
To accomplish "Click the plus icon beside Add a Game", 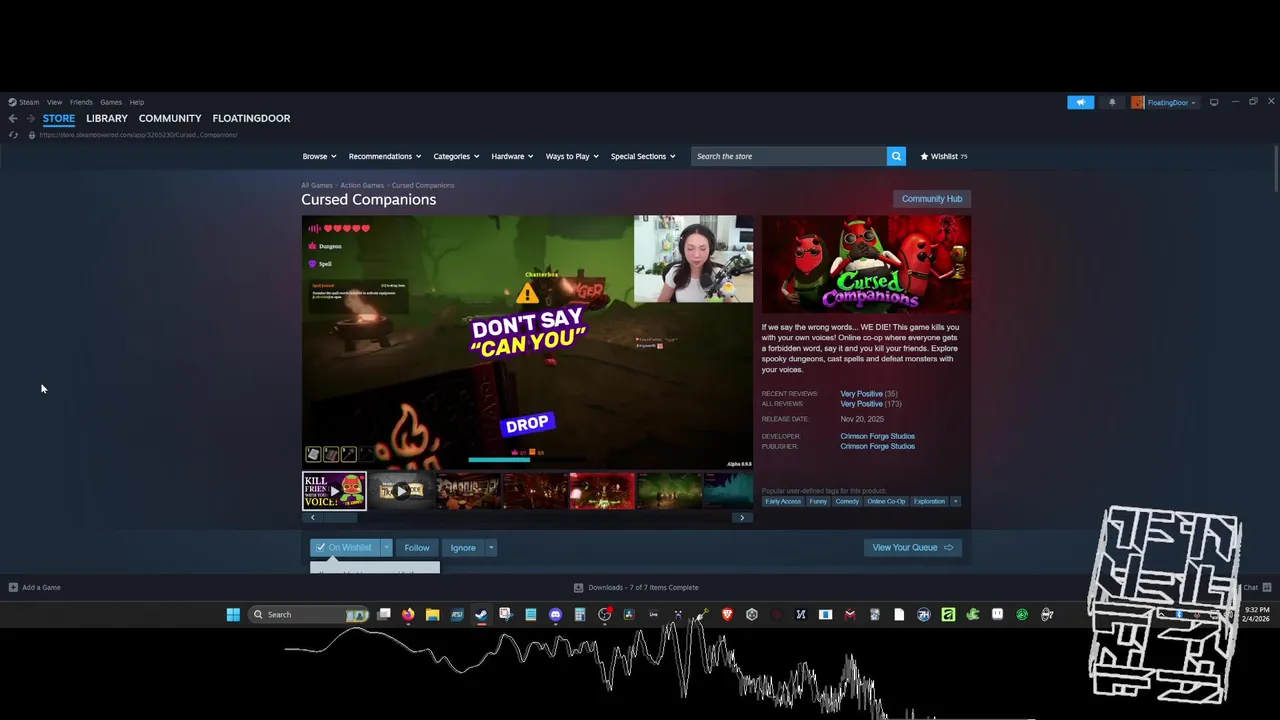I will point(13,587).
